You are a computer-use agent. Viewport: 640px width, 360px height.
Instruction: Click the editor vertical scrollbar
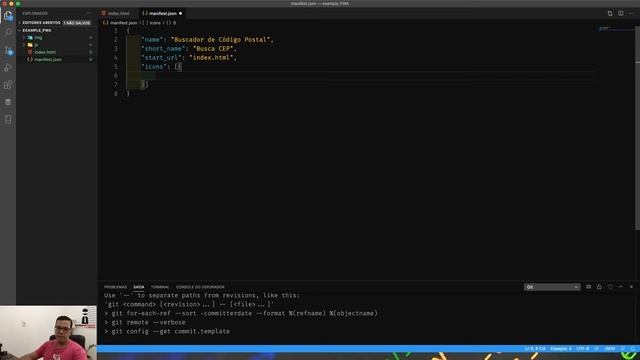point(638,127)
